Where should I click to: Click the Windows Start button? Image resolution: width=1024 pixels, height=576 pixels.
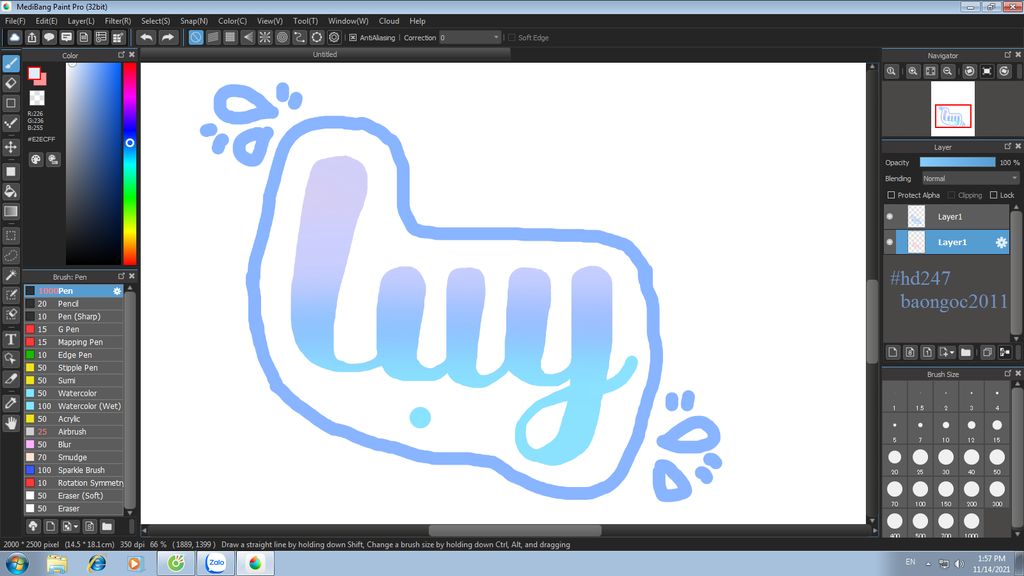click(x=16, y=563)
